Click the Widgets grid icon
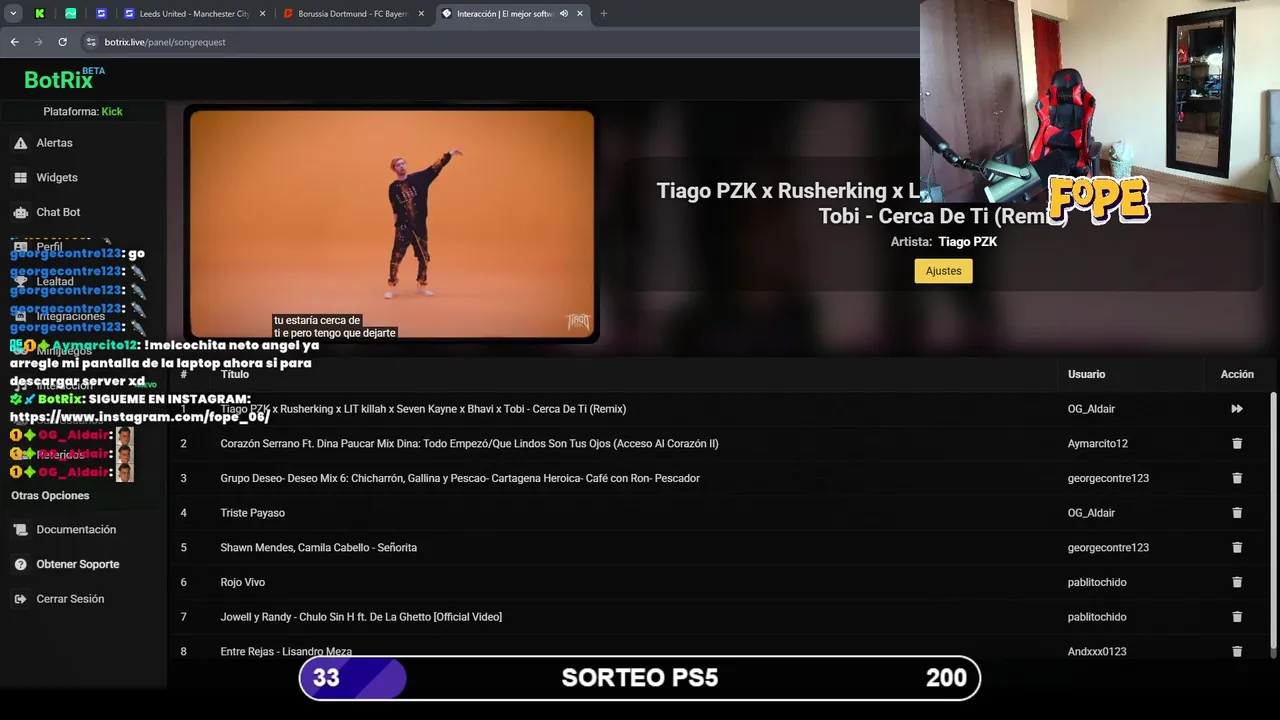This screenshot has width=1280, height=720. [x=20, y=178]
